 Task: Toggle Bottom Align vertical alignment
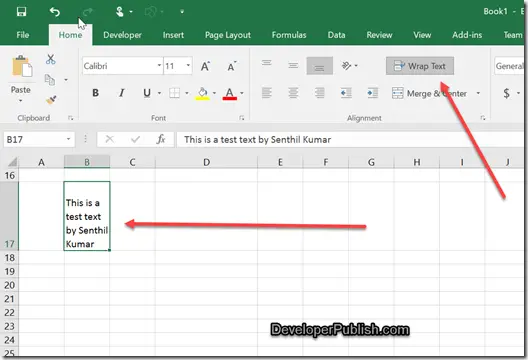coord(320,66)
